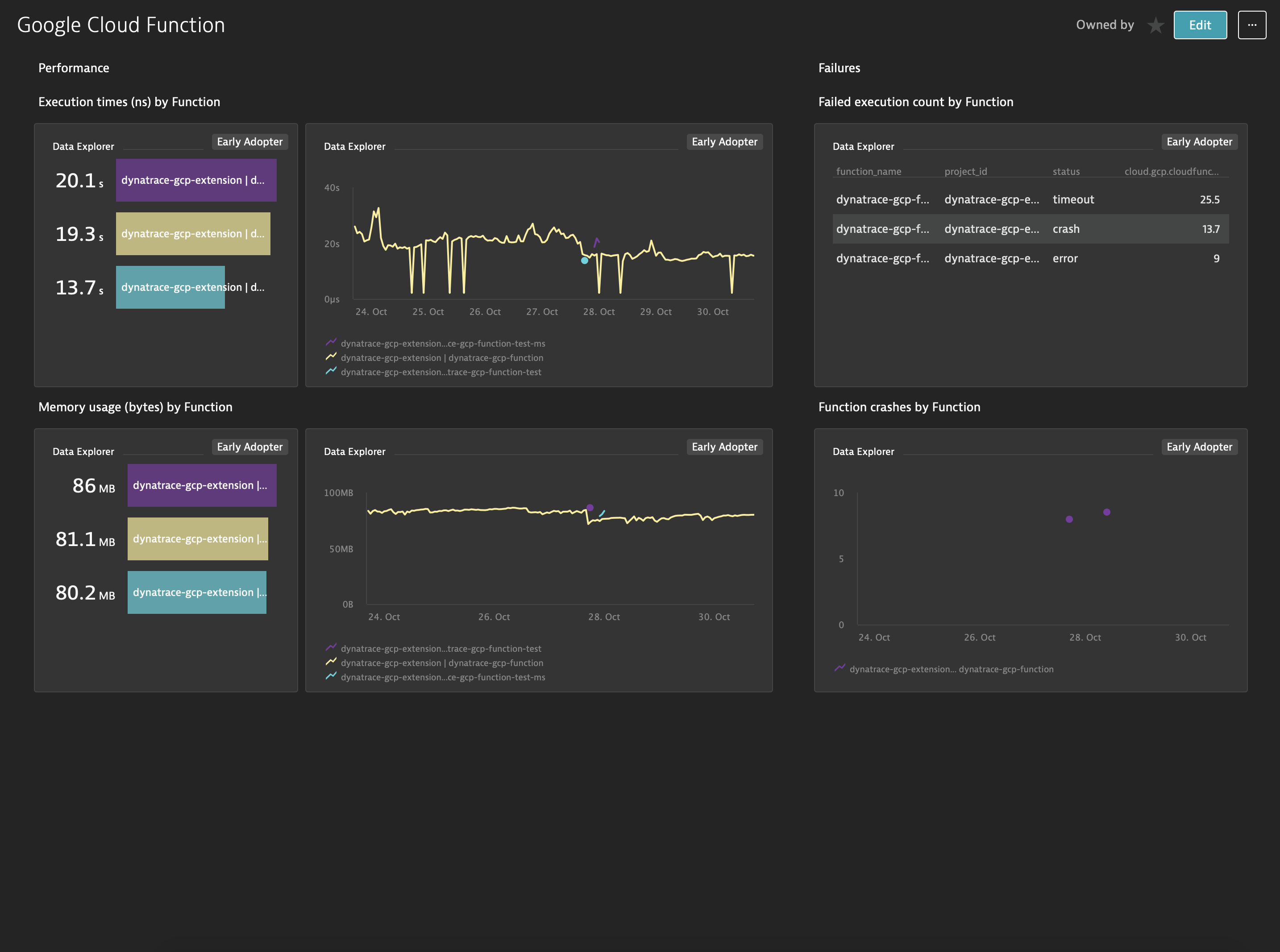
Task: Click 'Execution times (ns) by Function' heading
Action: [129, 102]
